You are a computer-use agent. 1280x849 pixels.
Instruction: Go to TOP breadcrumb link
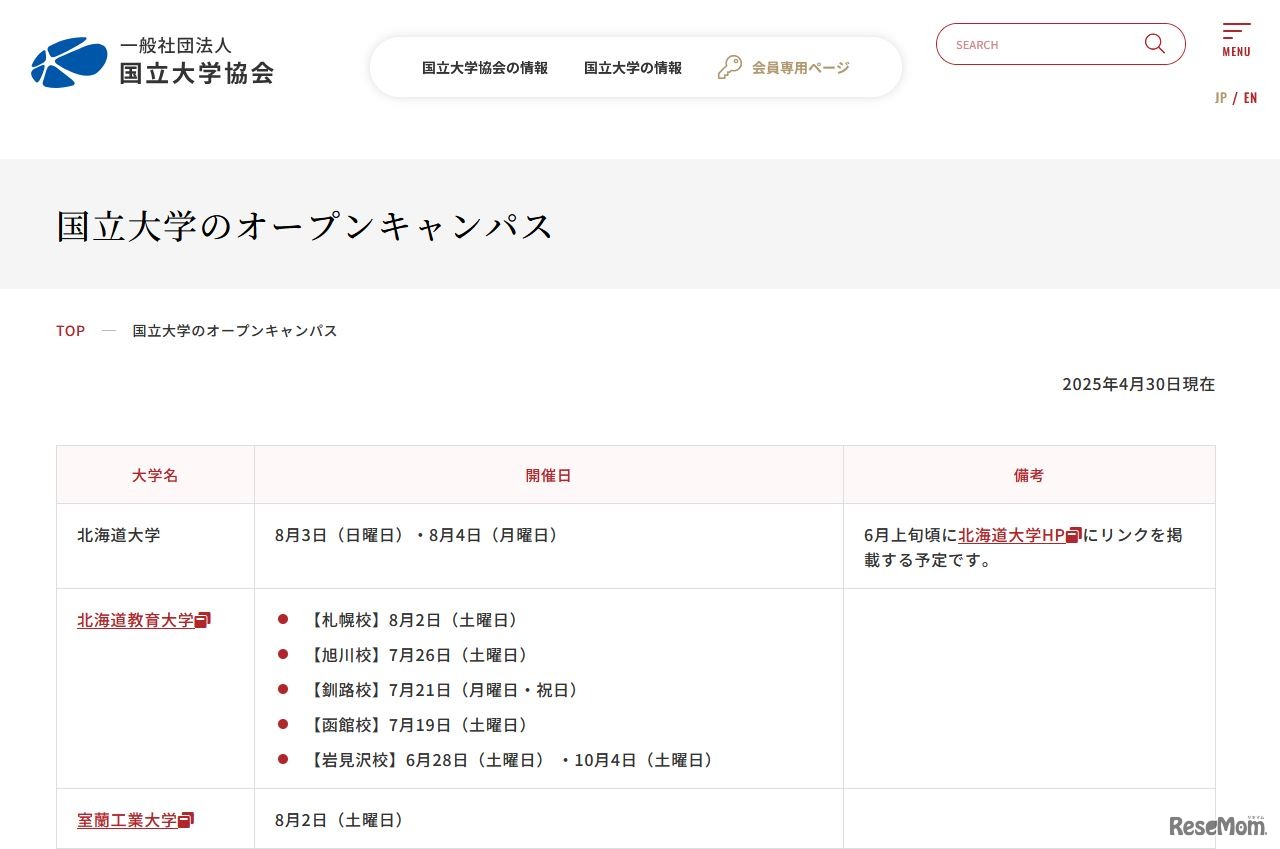pyautogui.click(x=70, y=331)
